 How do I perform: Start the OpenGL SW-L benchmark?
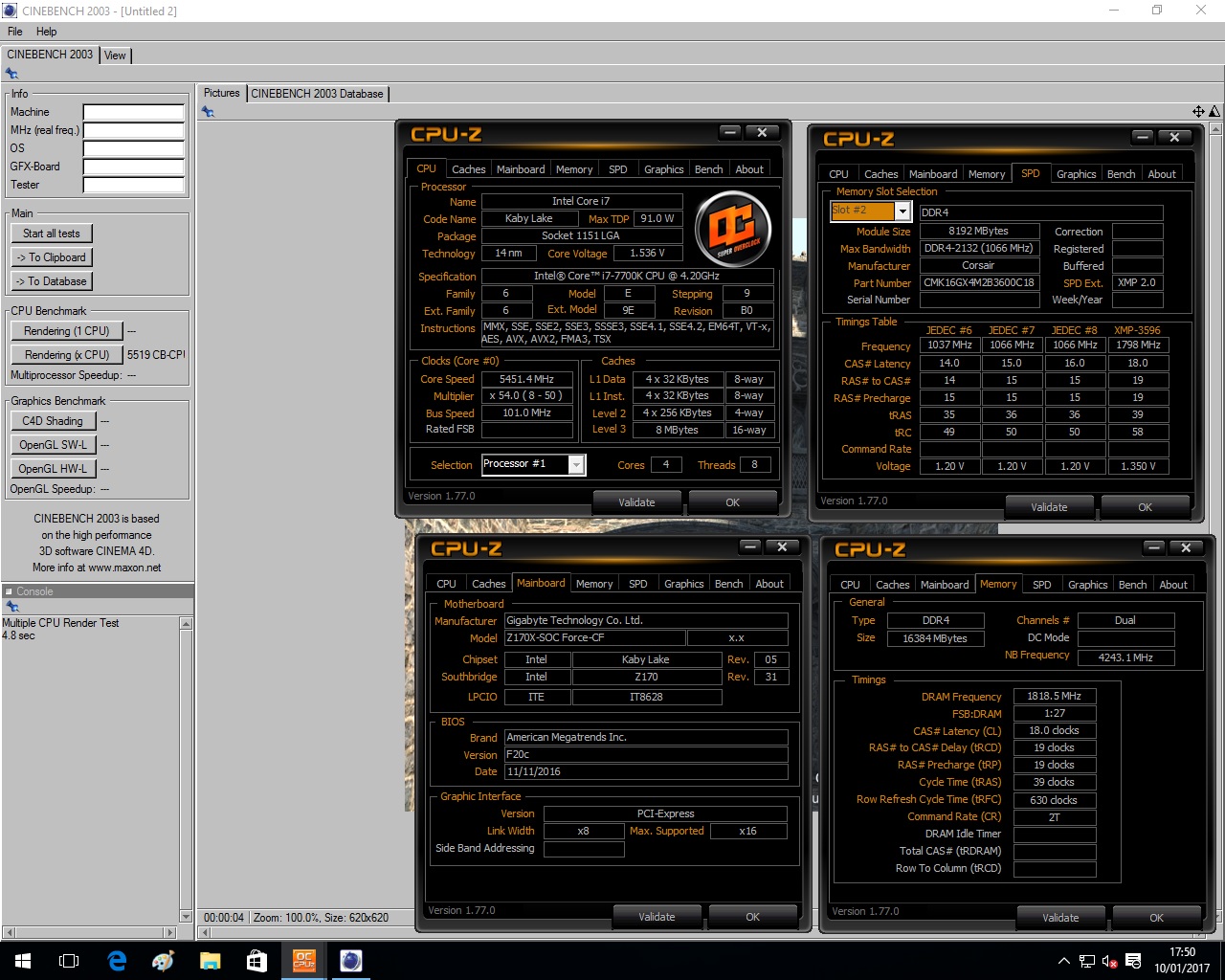(53, 445)
